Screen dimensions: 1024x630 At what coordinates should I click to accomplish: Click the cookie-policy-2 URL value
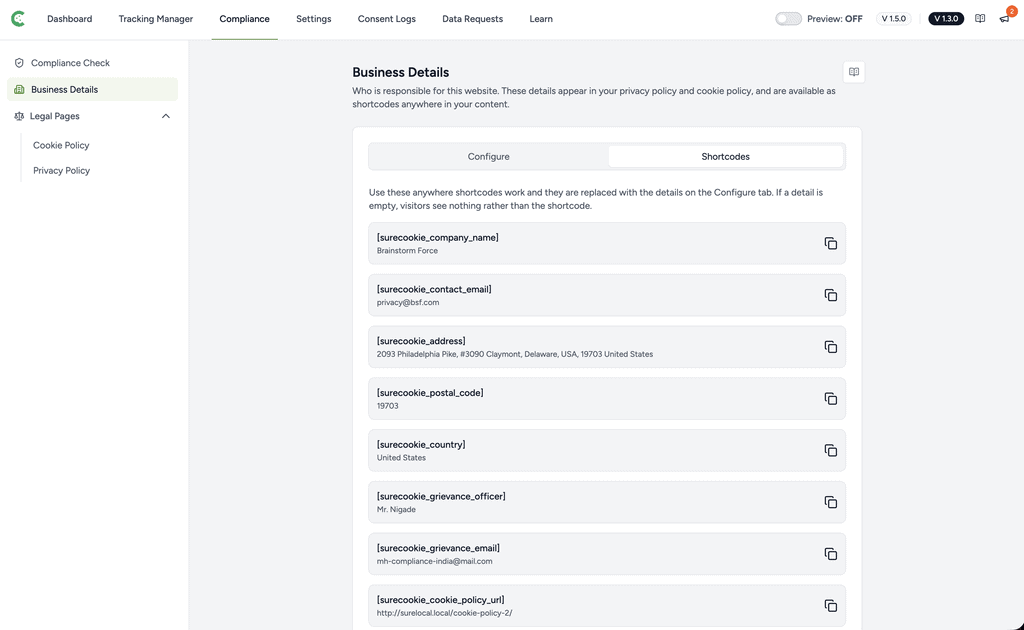pos(444,613)
